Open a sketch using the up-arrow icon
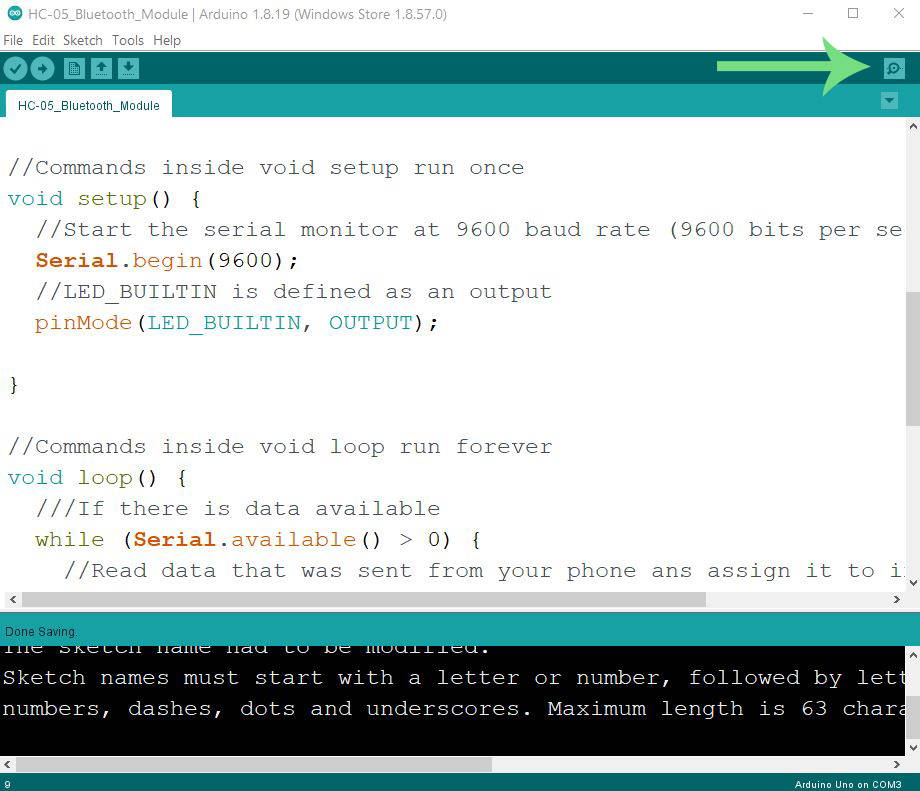 pos(102,69)
